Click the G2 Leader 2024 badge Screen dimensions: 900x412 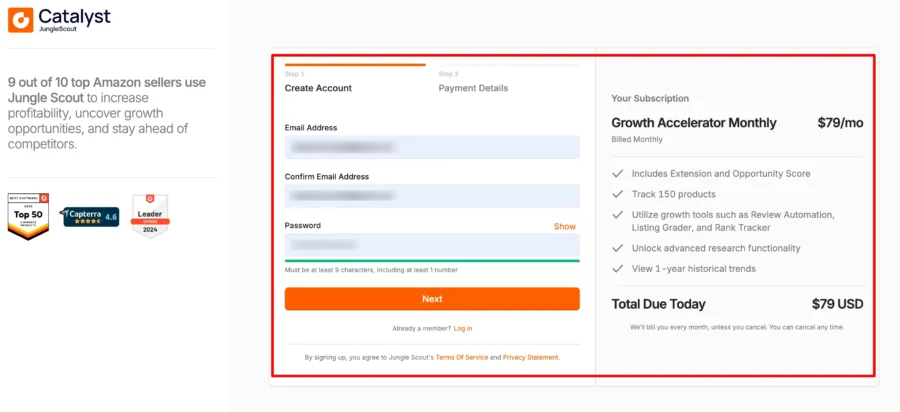click(150, 216)
